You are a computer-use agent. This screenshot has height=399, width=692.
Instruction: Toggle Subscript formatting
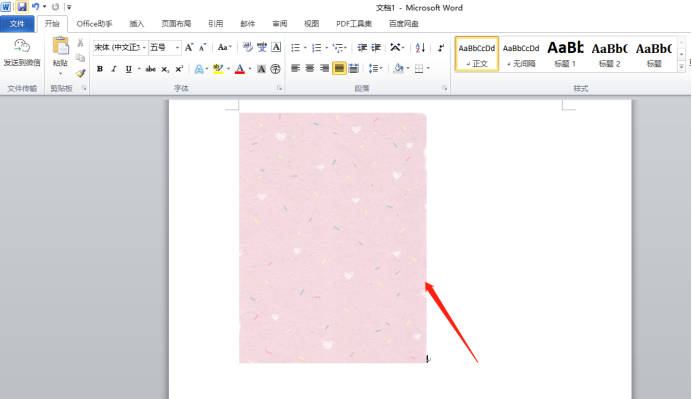(165, 69)
